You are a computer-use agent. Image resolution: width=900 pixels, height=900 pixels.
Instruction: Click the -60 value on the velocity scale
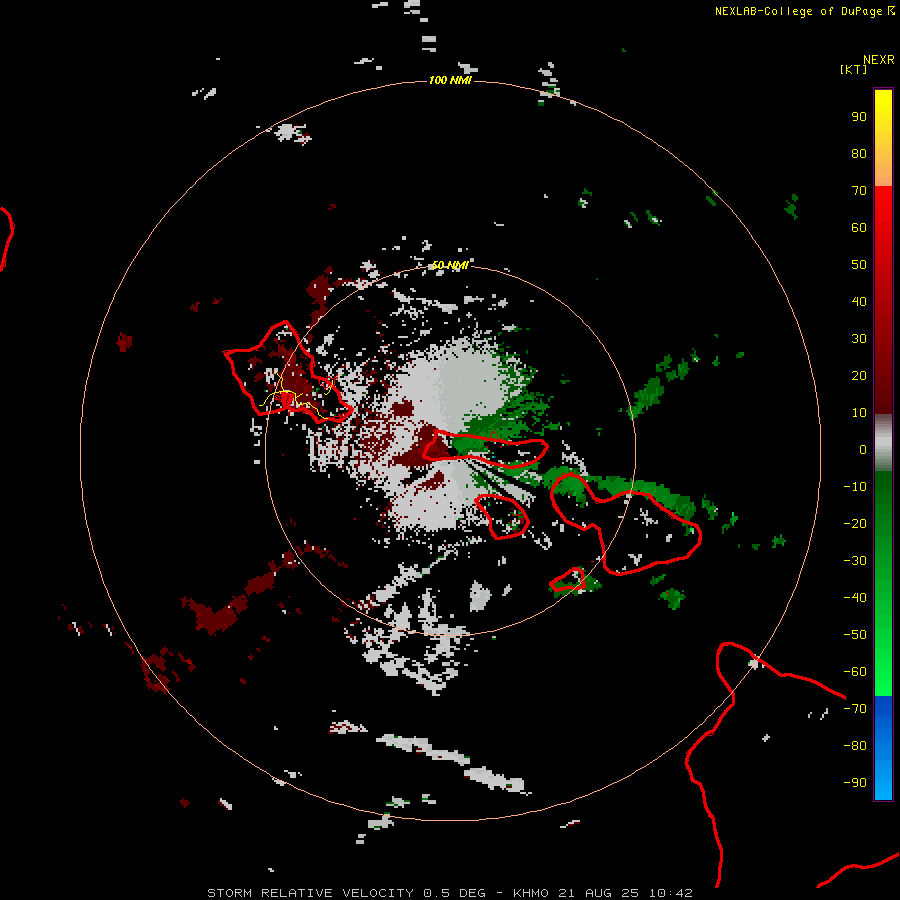click(x=855, y=672)
